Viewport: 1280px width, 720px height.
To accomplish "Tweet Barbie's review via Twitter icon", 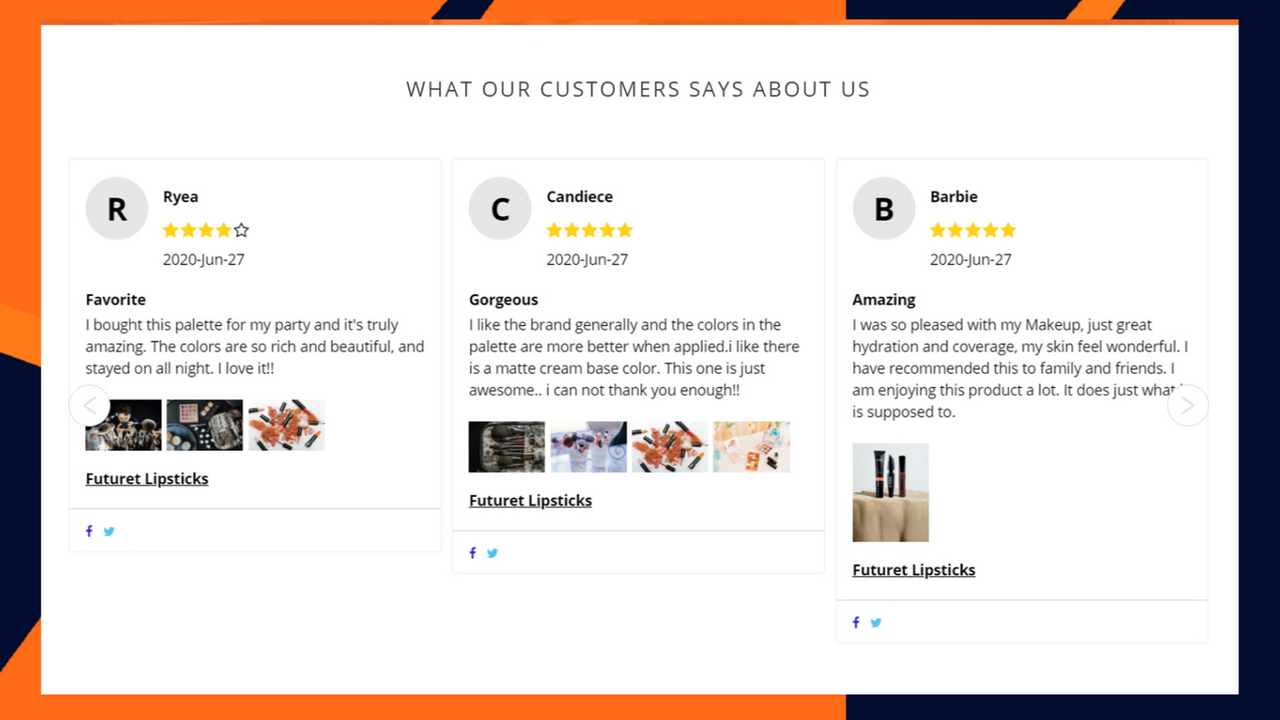I will (876, 622).
